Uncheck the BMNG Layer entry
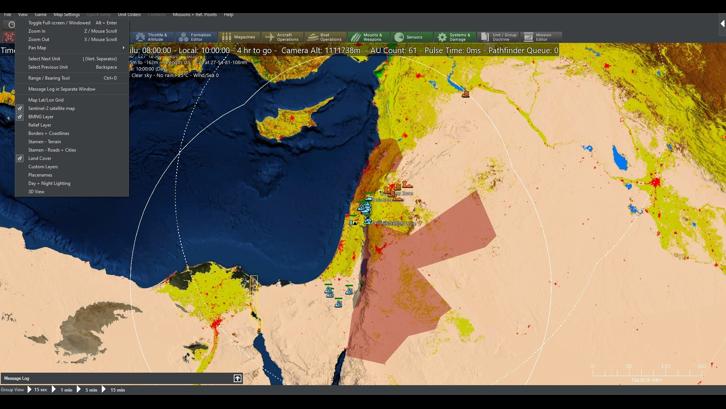 (72, 117)
